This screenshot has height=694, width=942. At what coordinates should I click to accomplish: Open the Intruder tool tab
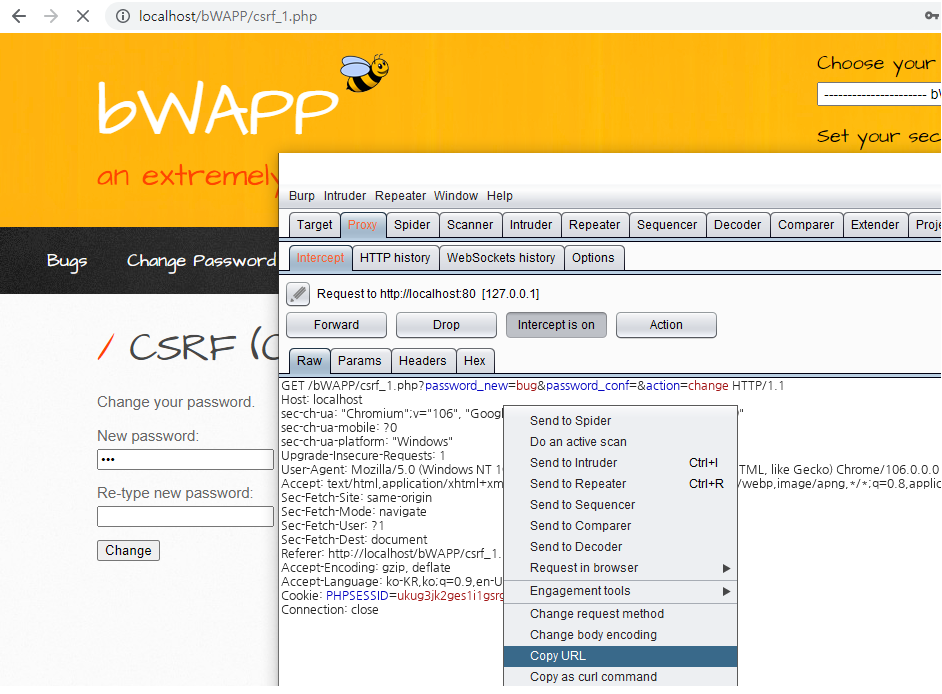tap(531, 225)
